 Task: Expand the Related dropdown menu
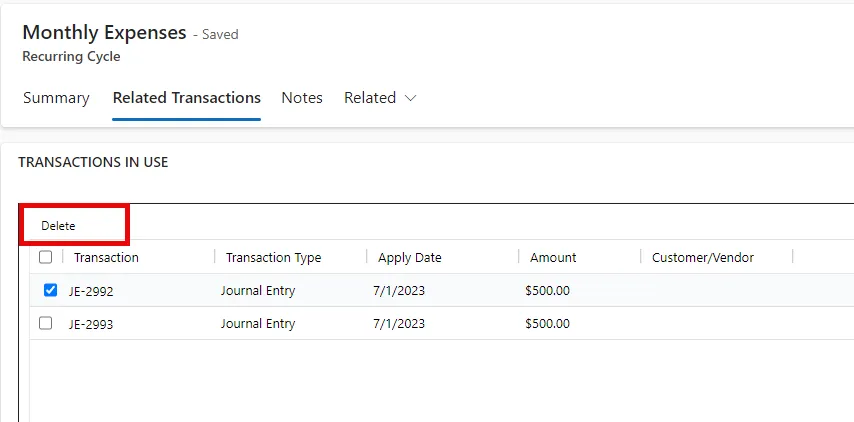pyautogui.click(x=380, y=98)
